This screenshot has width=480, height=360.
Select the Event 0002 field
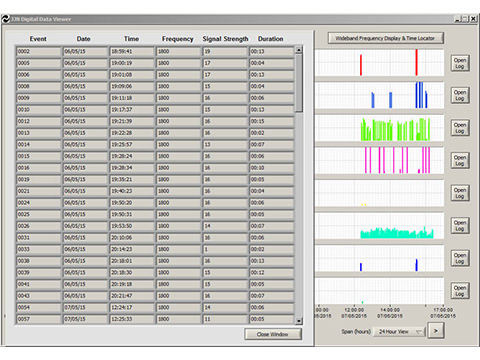(x=39, y=52)
